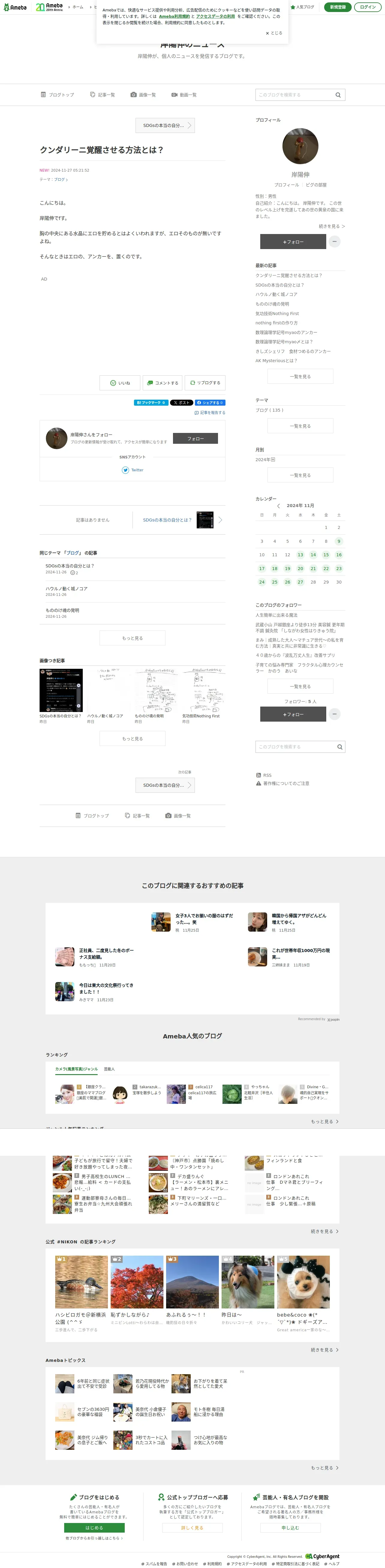Viewport: 385px width, 1568px height.
Task: Click the upper sidebar ＋フォロー button
Action: pyautogui.click(x=293, y=242)
